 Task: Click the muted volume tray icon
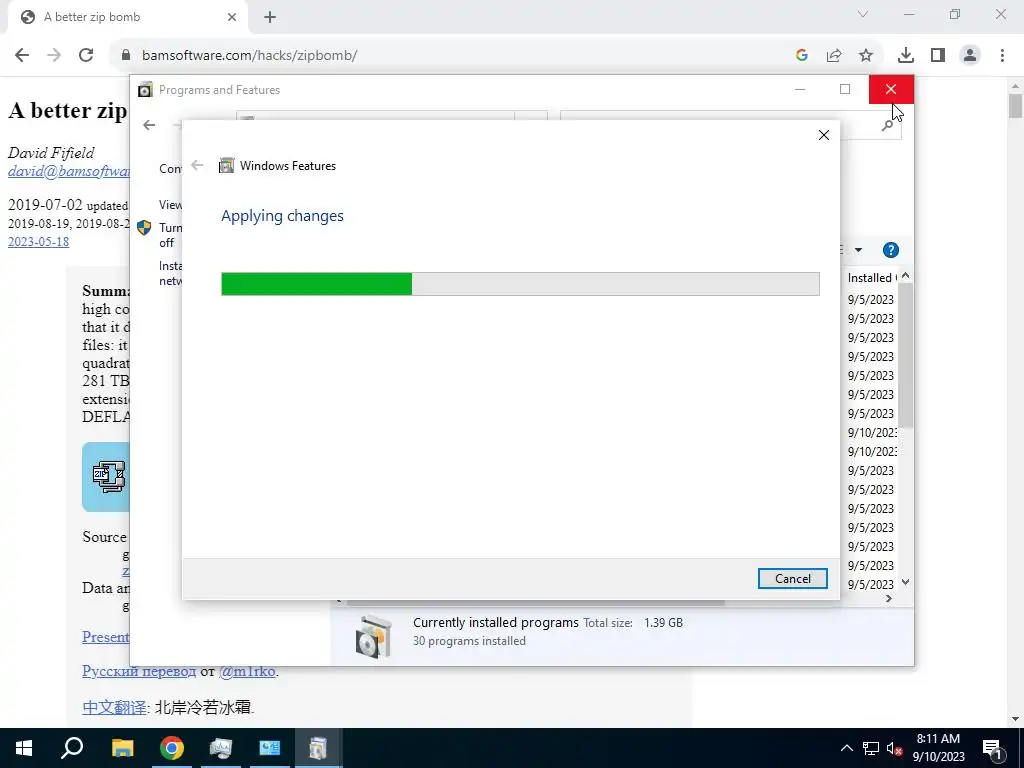[x=894, y=748]
